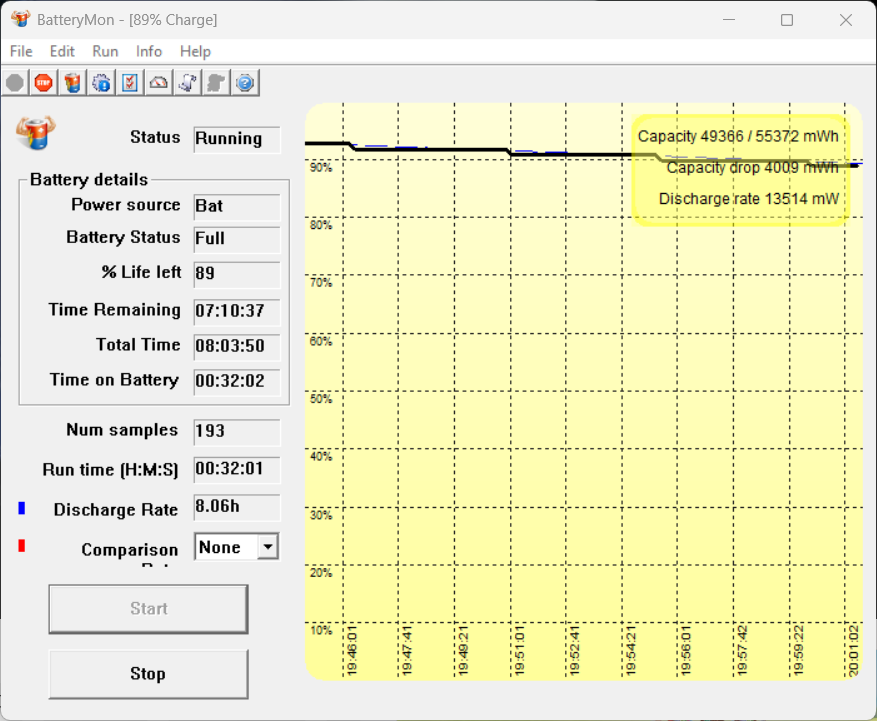Click the Time on Battery value 00:32:02
The width and height of the screenshot is (877, 721).
[x=237, y=381]
